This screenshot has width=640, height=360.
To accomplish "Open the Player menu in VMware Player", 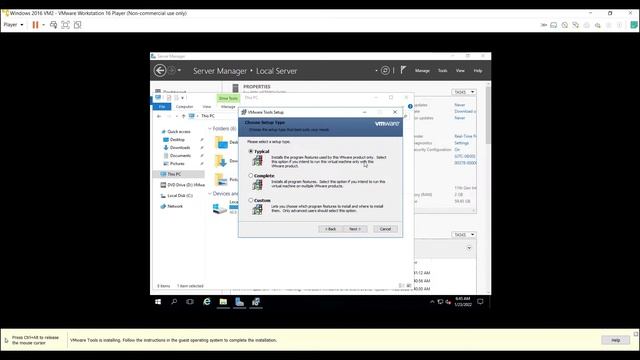I will 13,25.
